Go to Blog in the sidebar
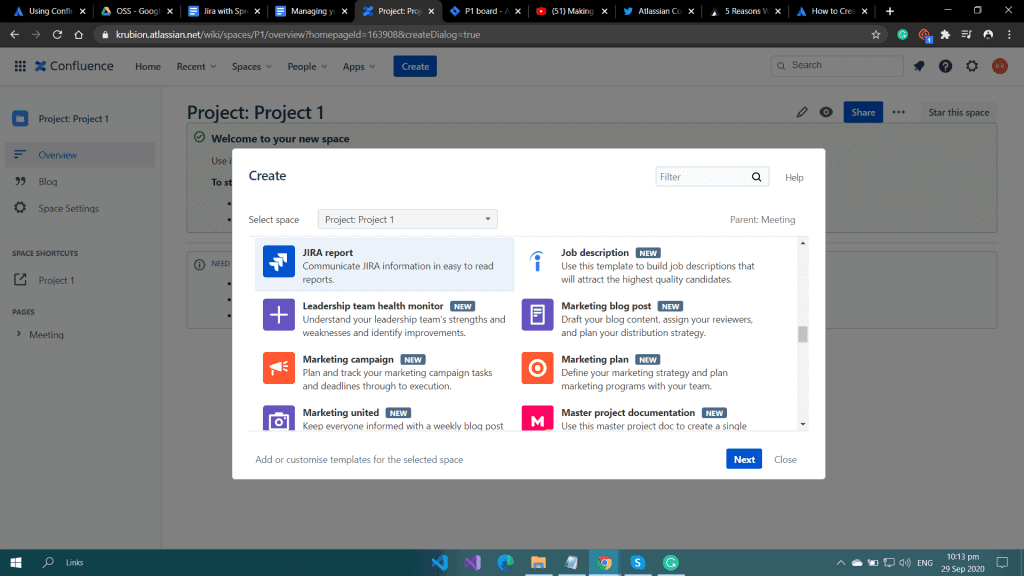Screen dimensions: 1024x576 pyautogui.click(x=48, y=182)
